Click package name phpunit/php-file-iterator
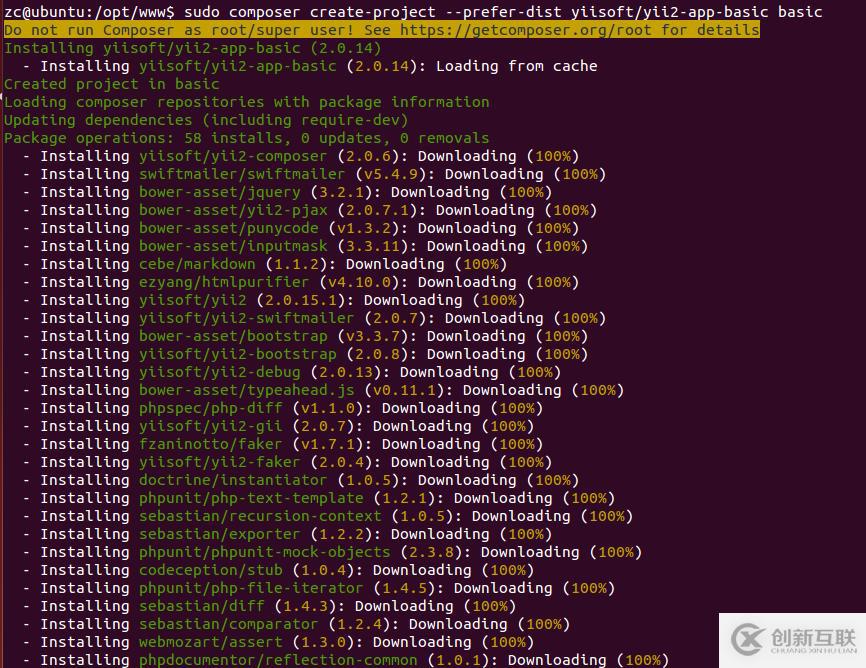 click(x=251, y=588)
